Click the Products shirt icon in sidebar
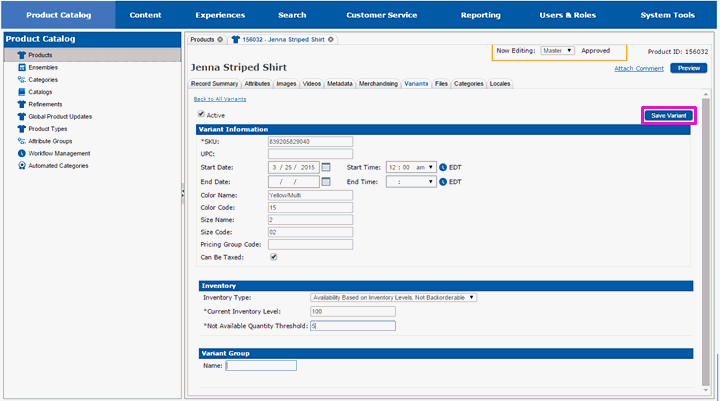 point(22,55)
